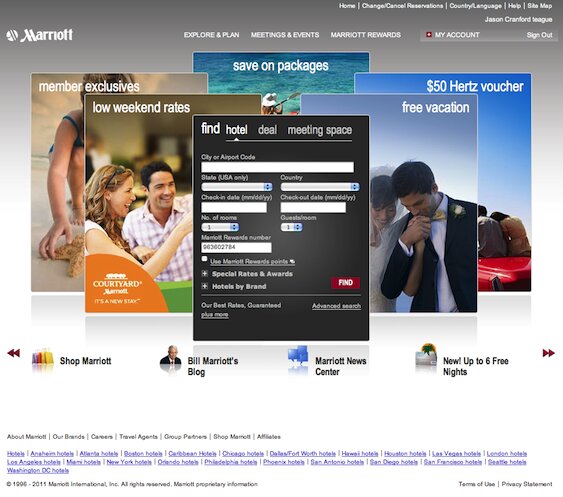The image size is (563, 497).
Task: Click Travel Agents footer link
Action: click(x=138, y=437)
